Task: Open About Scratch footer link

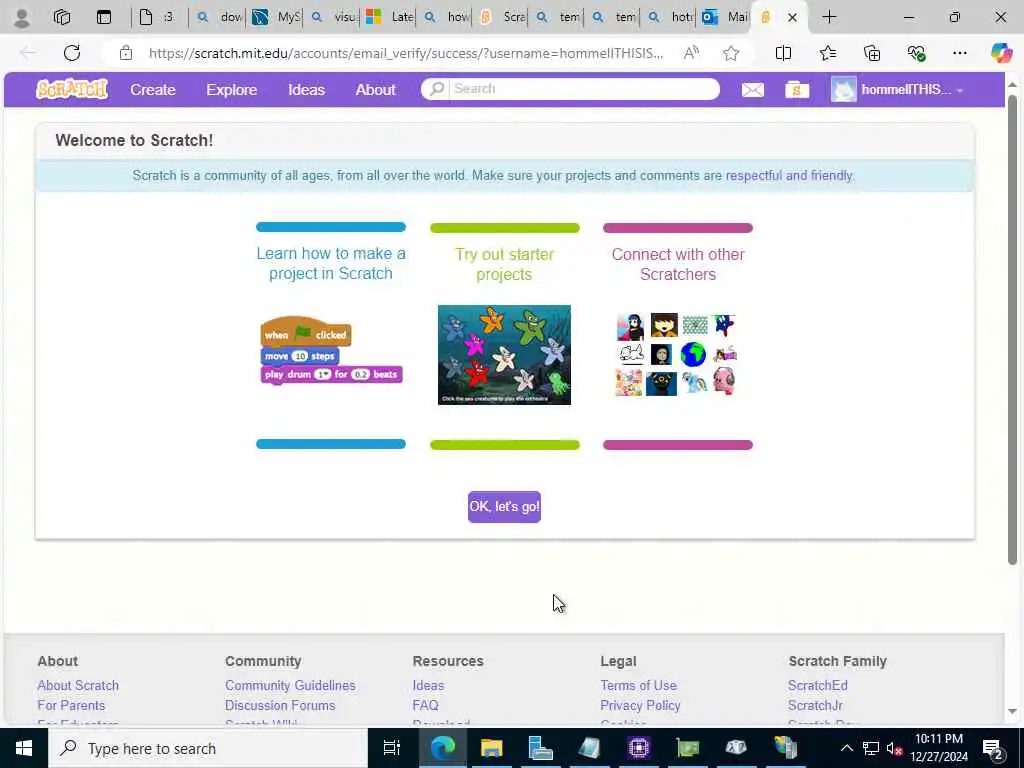Action: coord(78,685)
